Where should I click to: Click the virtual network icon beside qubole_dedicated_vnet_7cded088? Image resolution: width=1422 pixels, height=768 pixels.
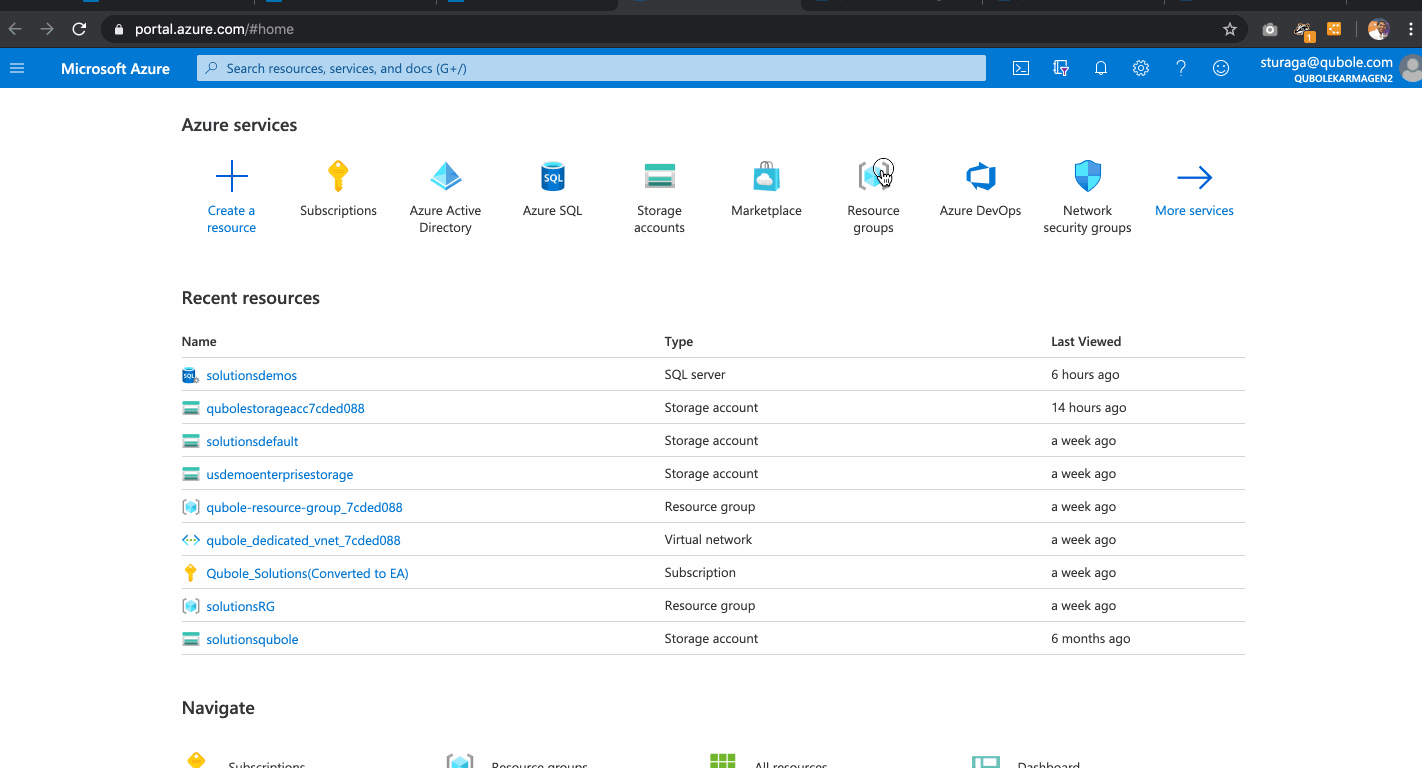pyautogui.click(x=191, y=540)
